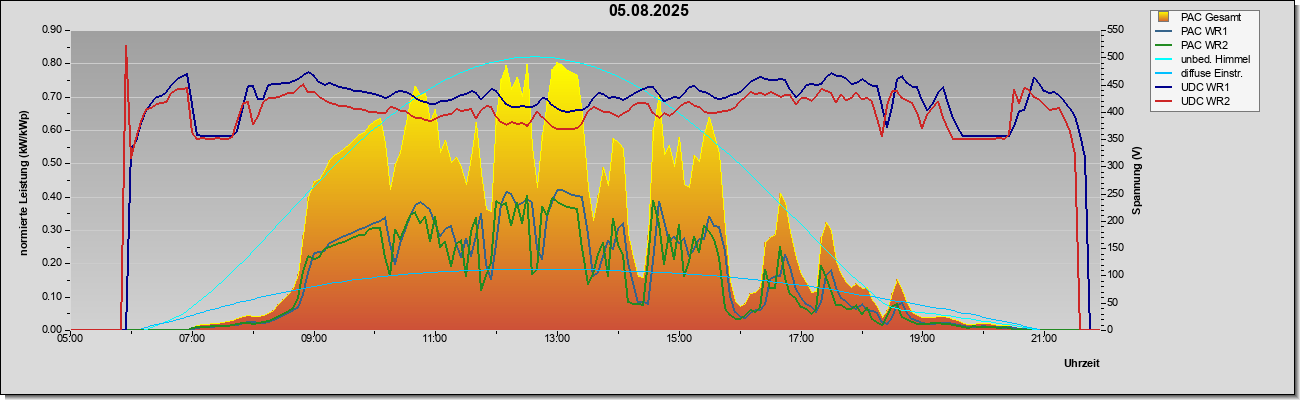The width and height of the screenshot is (1300, 400).
Task: Click the 17:00 tick on time axis
Action: (800, 338)
